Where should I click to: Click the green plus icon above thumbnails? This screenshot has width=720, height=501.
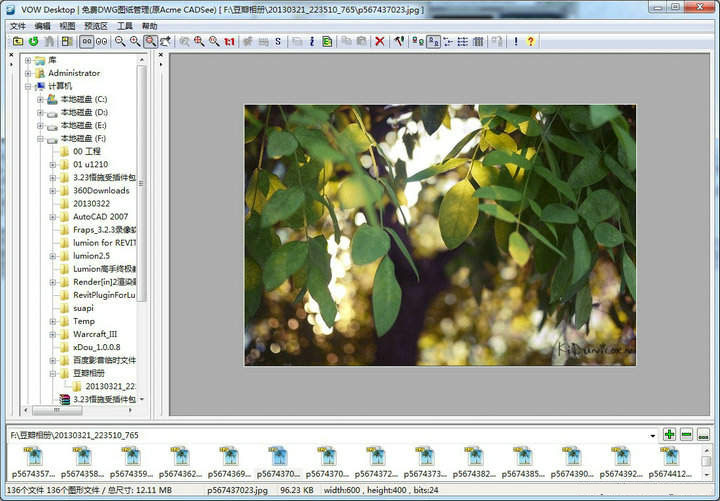pos(669,435)
